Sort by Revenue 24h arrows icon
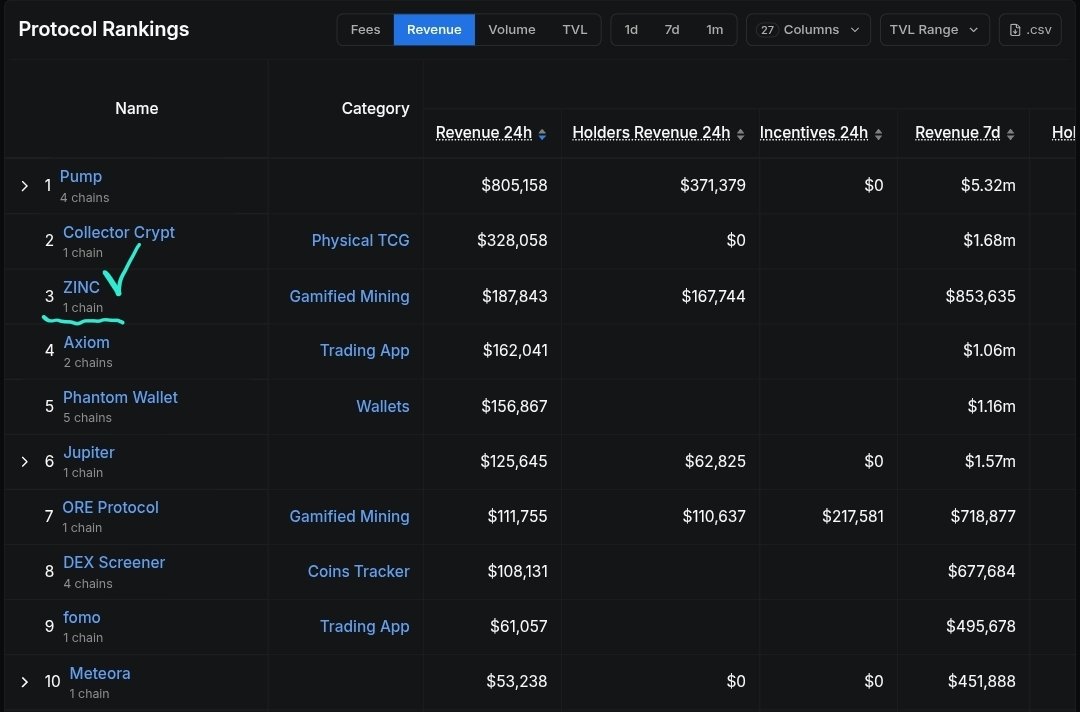The image size is (1080, 712). click(x=542, y=134)
